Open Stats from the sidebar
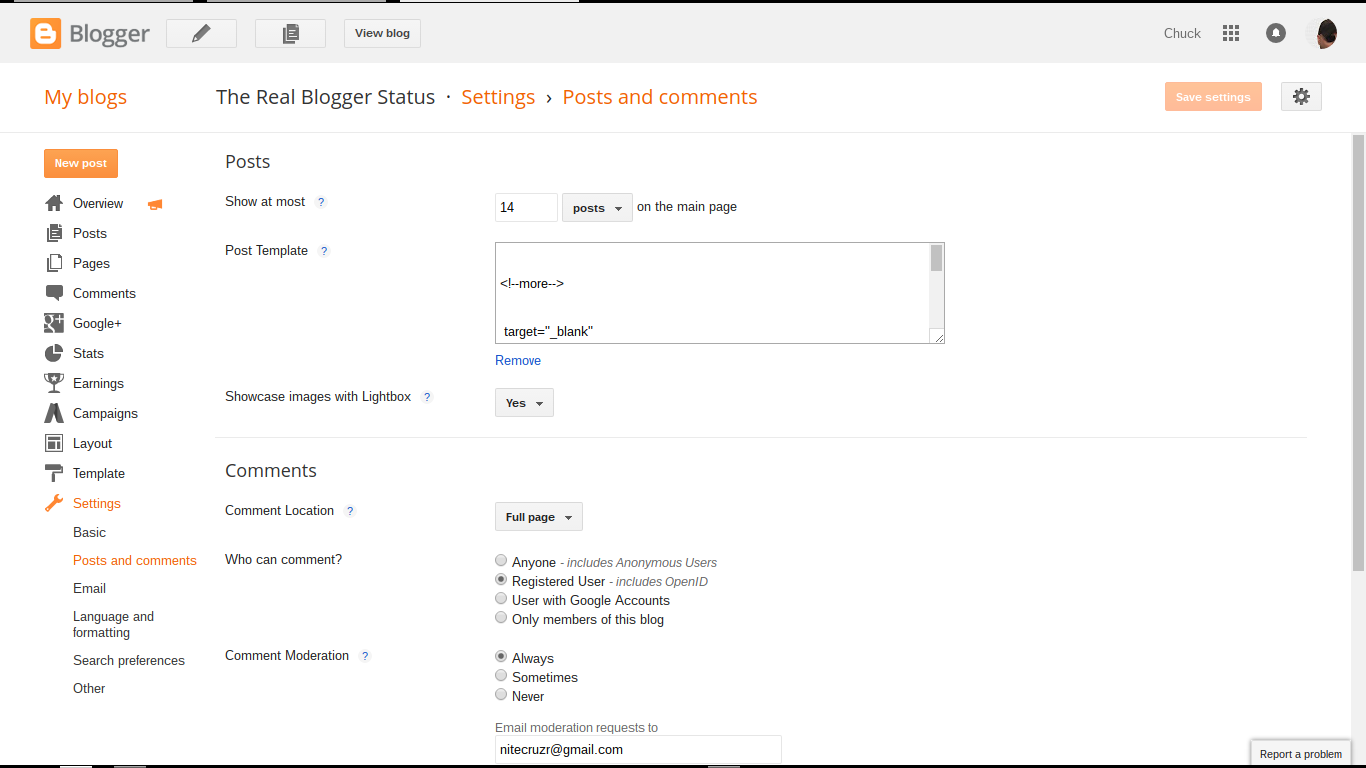The height and width of the screenshot is (768, 1366). click(x=88, y=353)
